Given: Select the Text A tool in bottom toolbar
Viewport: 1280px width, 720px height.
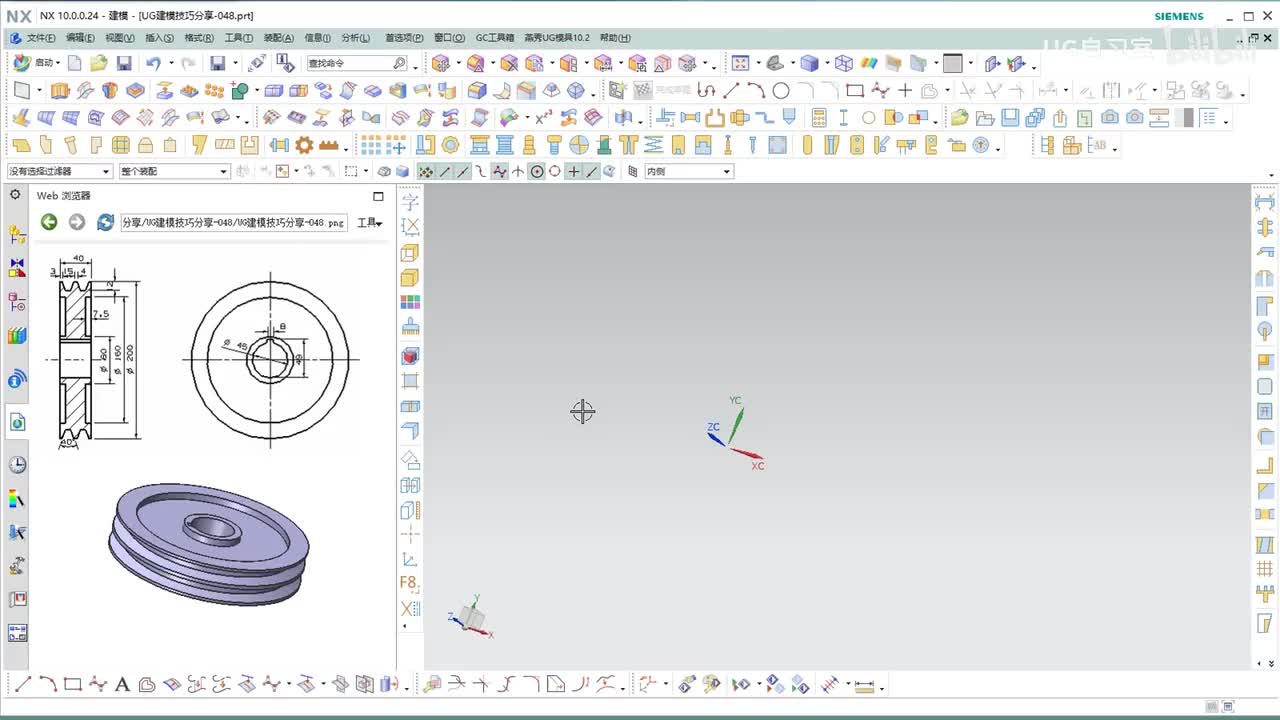Looking at the screenshot, I should point(122,685).
